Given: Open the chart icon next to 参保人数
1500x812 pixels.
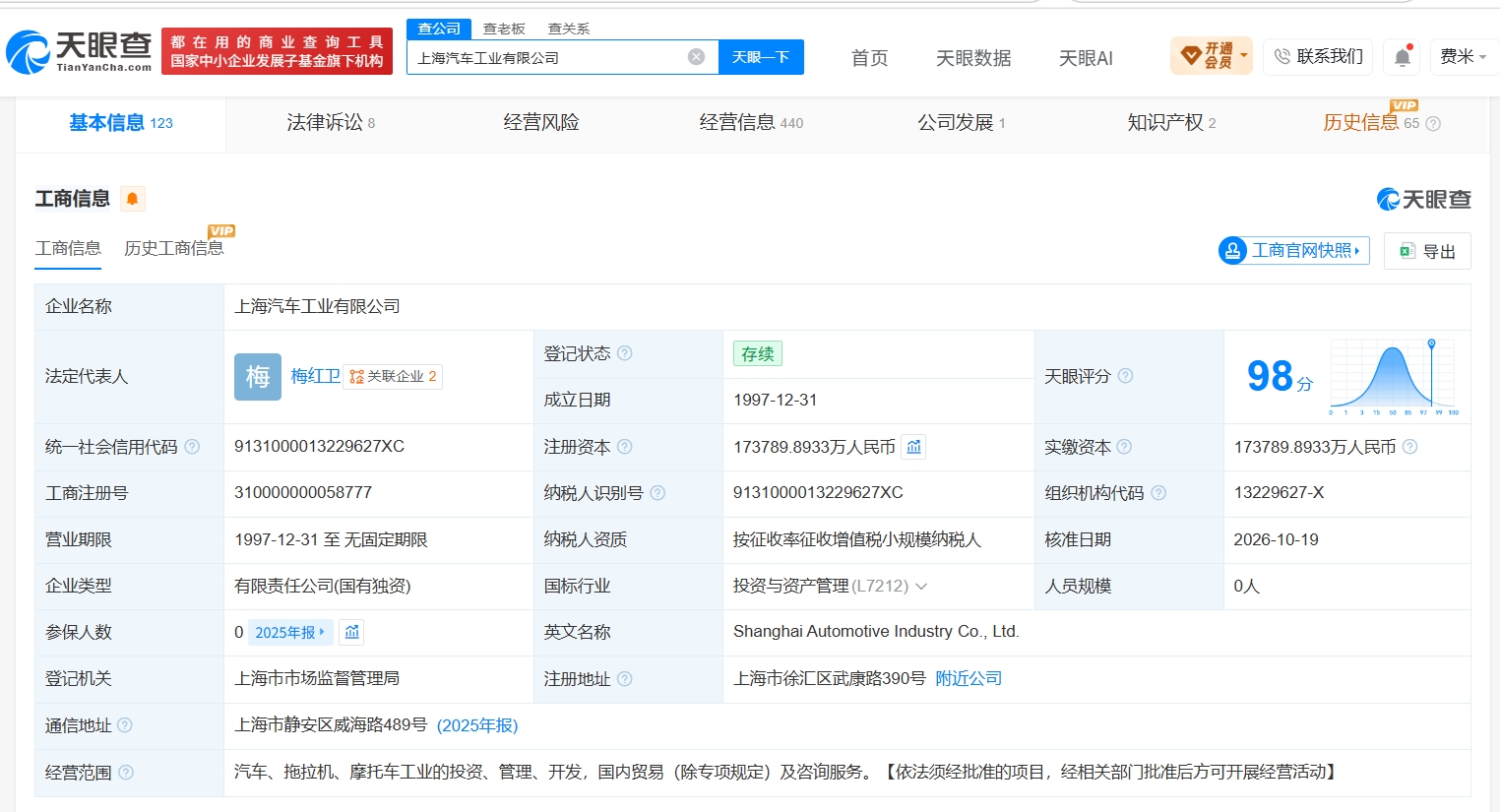Looking at the screenshot, I should coord(352,632).
